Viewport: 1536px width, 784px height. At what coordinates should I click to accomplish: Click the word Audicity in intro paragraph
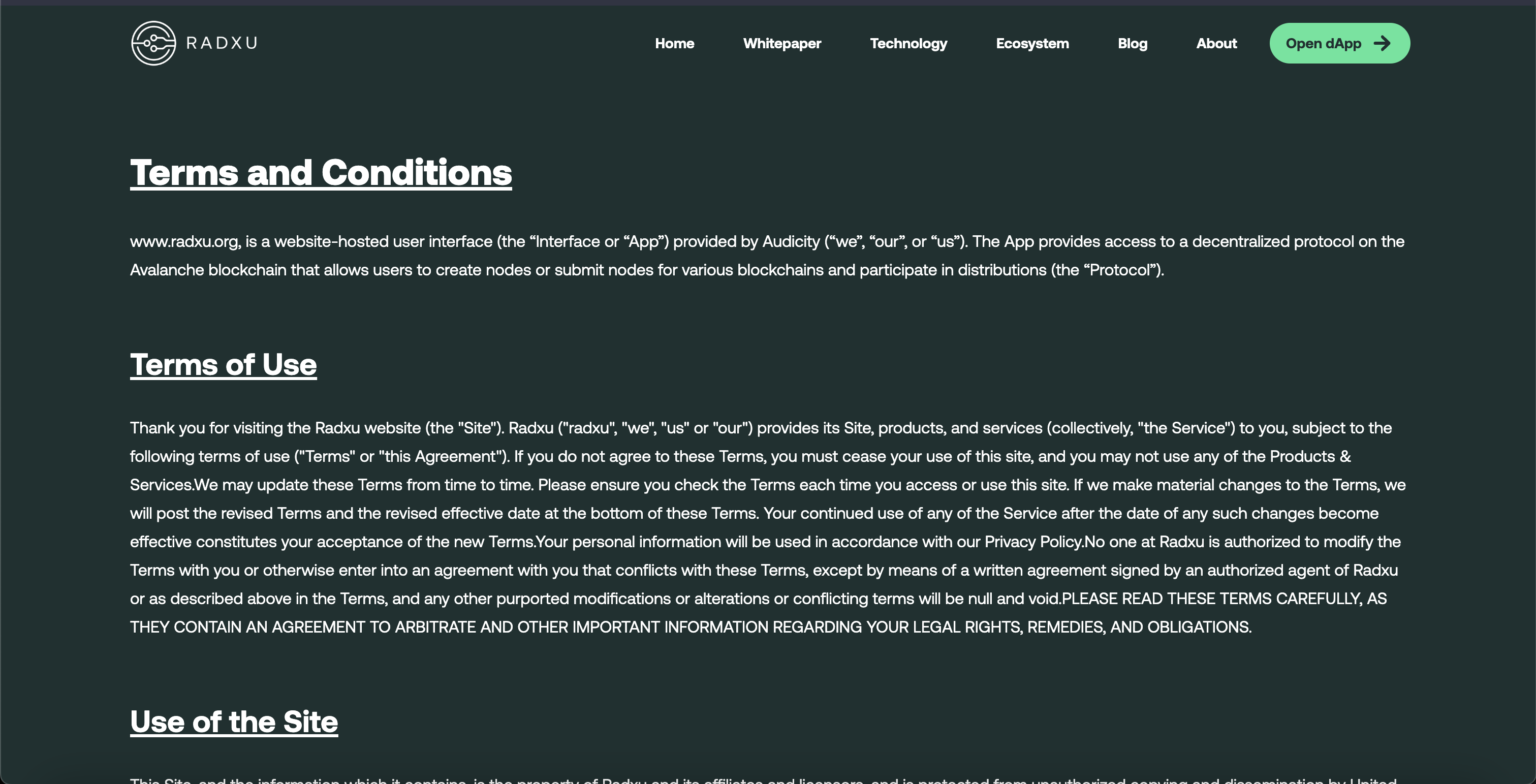[x=791, y=241]
